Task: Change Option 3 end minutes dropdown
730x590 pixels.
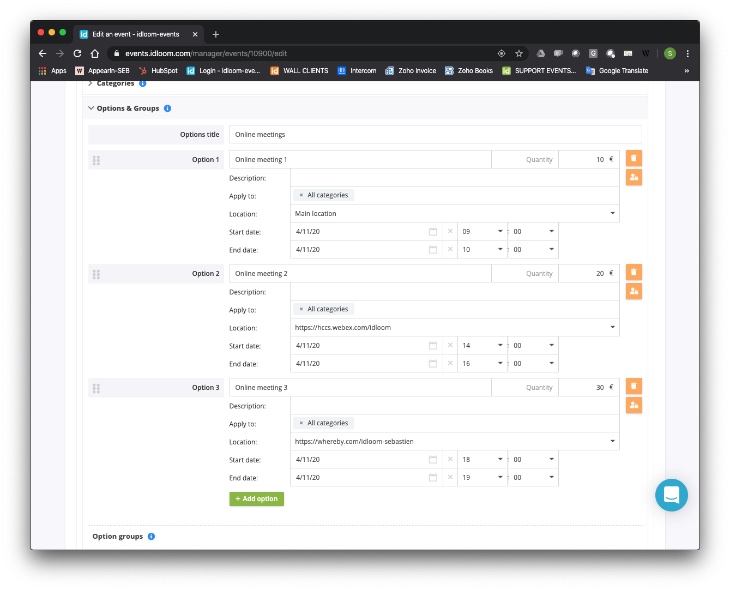Action: (534, 478)
